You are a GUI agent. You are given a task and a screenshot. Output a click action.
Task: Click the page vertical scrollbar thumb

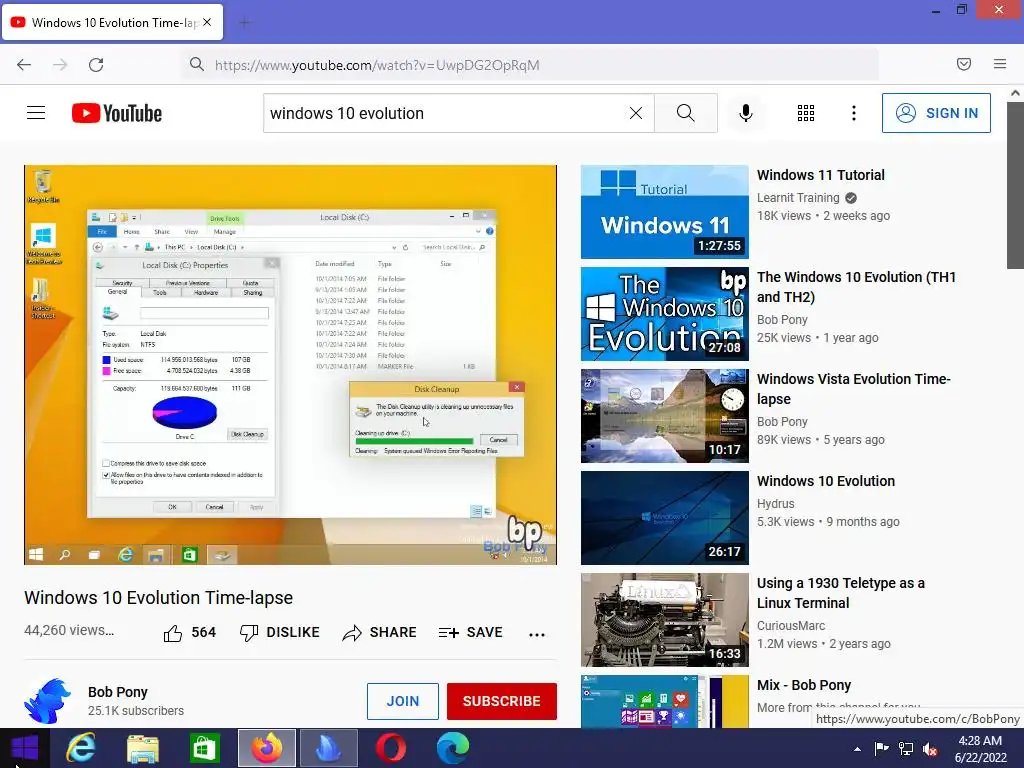pos(1015,185)
